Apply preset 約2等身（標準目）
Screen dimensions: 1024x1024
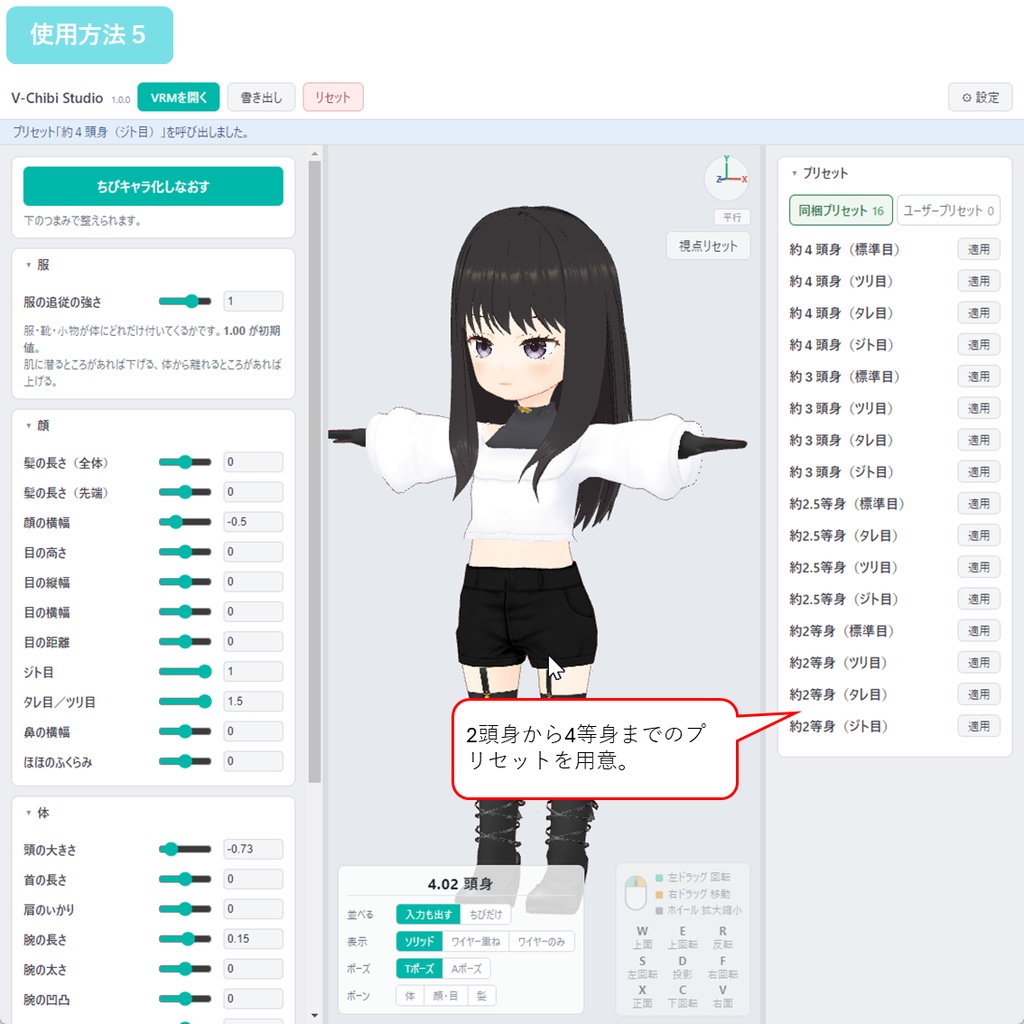click(x=978, y=631)
